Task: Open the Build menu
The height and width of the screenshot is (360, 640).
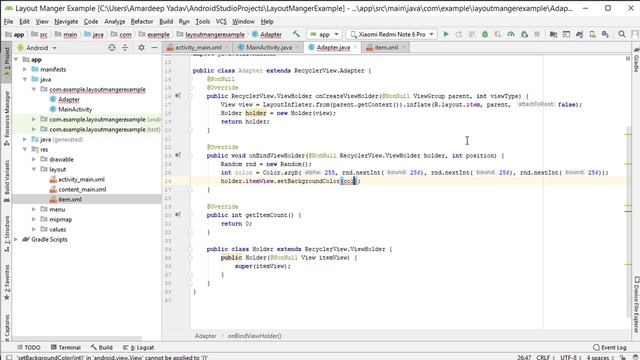Action: (x=166, y=22)
